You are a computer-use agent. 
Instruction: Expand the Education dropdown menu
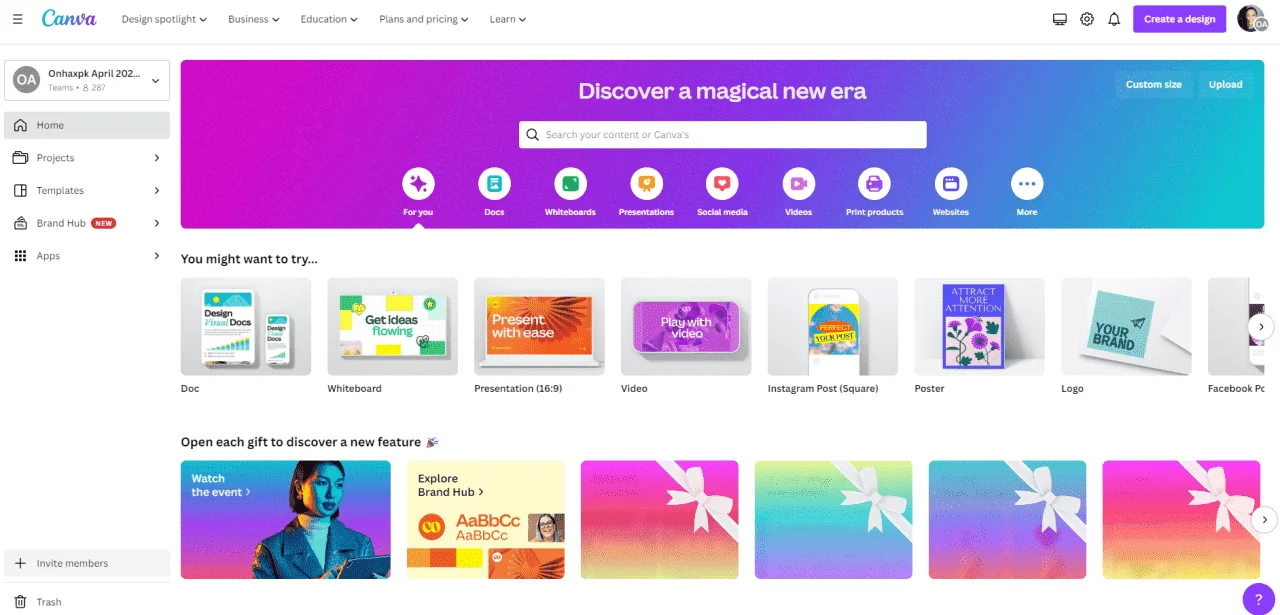330,19
